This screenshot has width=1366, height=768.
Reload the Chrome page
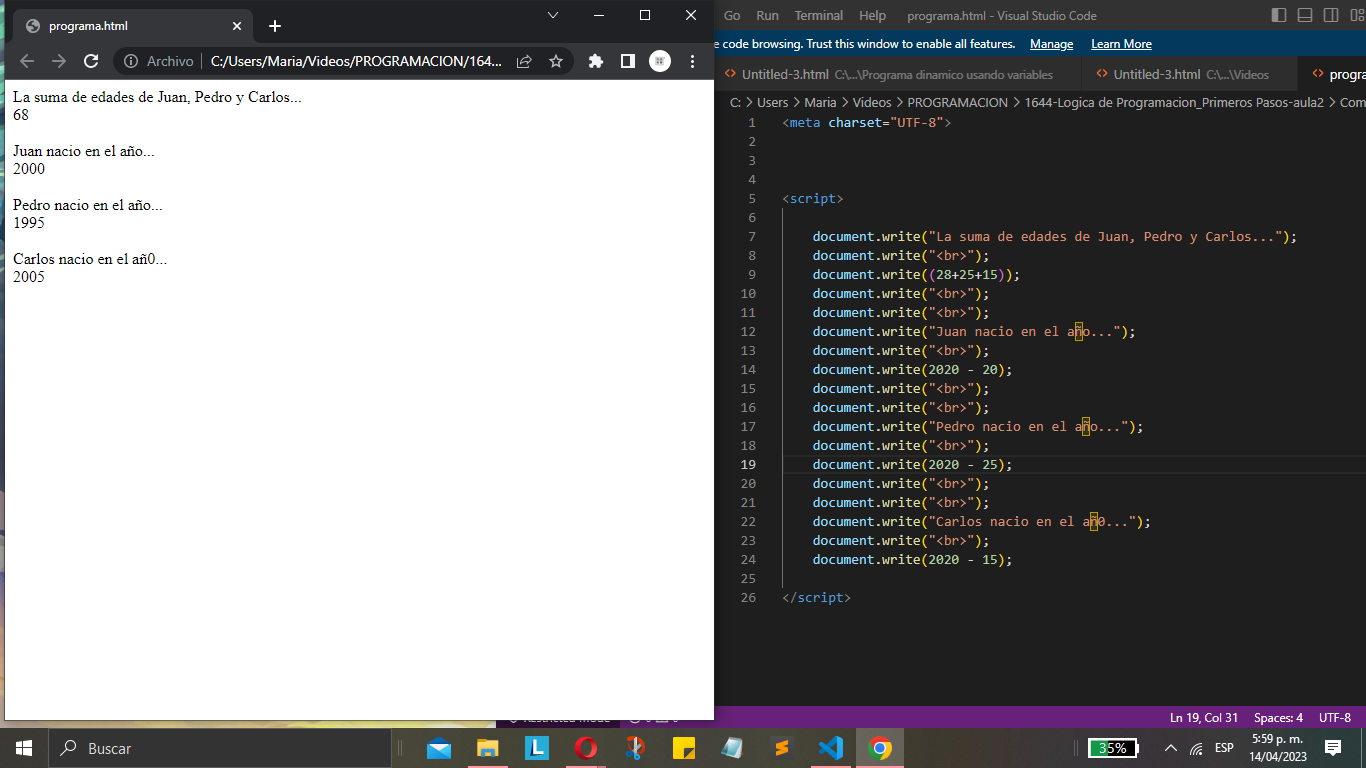pyautogui.click(x=91, y=61)
